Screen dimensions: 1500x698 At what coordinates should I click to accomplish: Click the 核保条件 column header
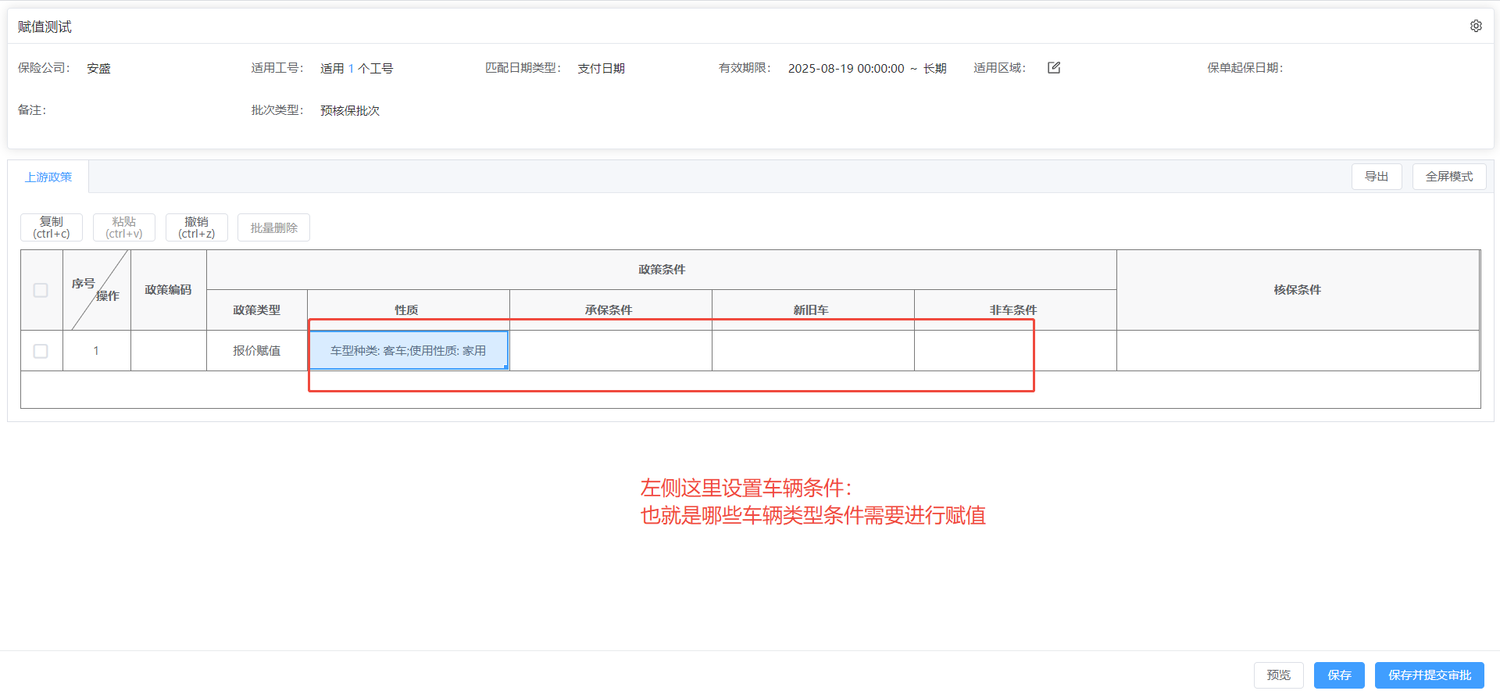1298,290
